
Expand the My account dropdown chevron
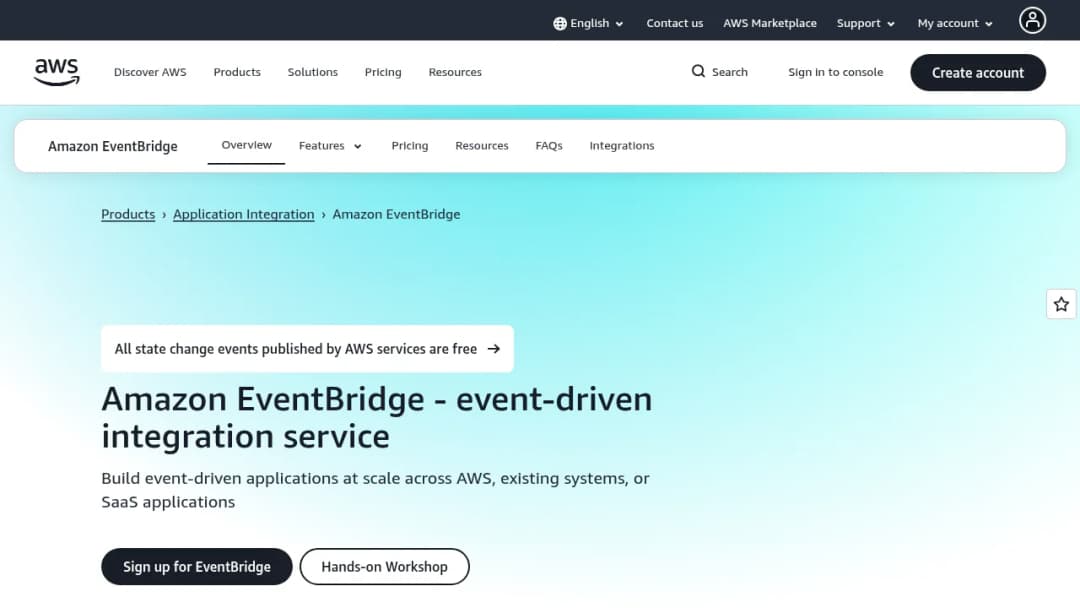pos(988,24)
